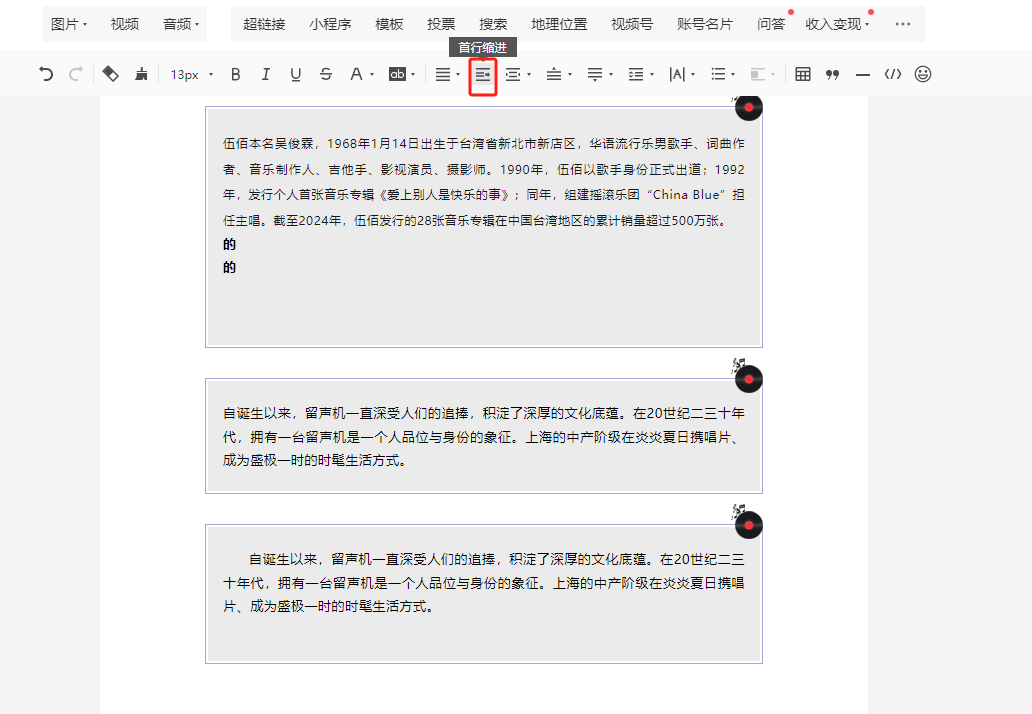
Task: Toggle bold formatting with the B button
Action: tap(236, 74)
